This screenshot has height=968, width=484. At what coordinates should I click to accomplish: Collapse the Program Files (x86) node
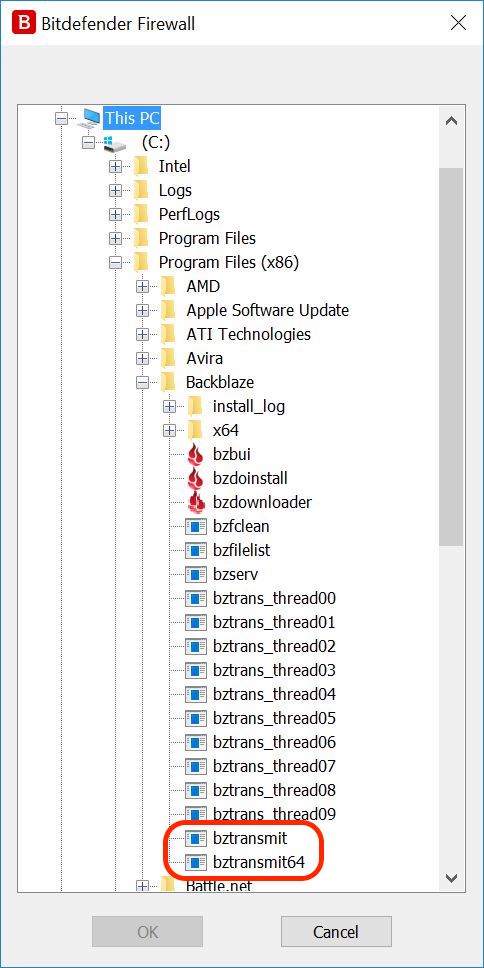[x=115, y=263]
